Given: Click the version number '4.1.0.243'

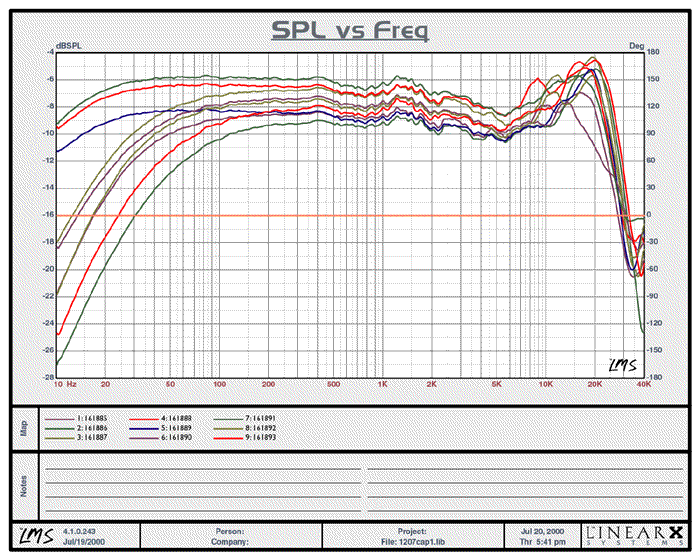Looking at the screenshot, I should [x=79, y=531].
